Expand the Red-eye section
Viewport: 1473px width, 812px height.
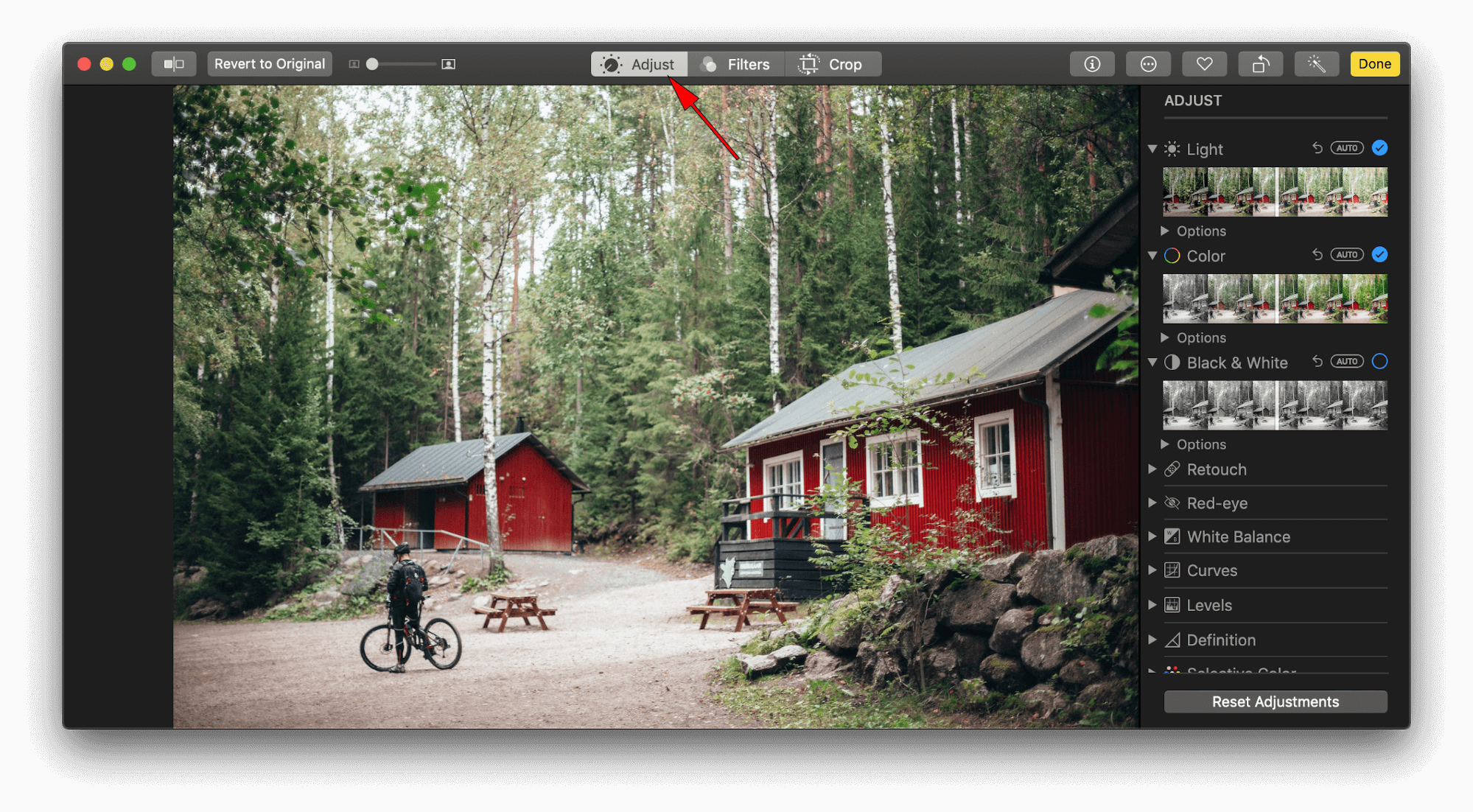[1152, 503]
